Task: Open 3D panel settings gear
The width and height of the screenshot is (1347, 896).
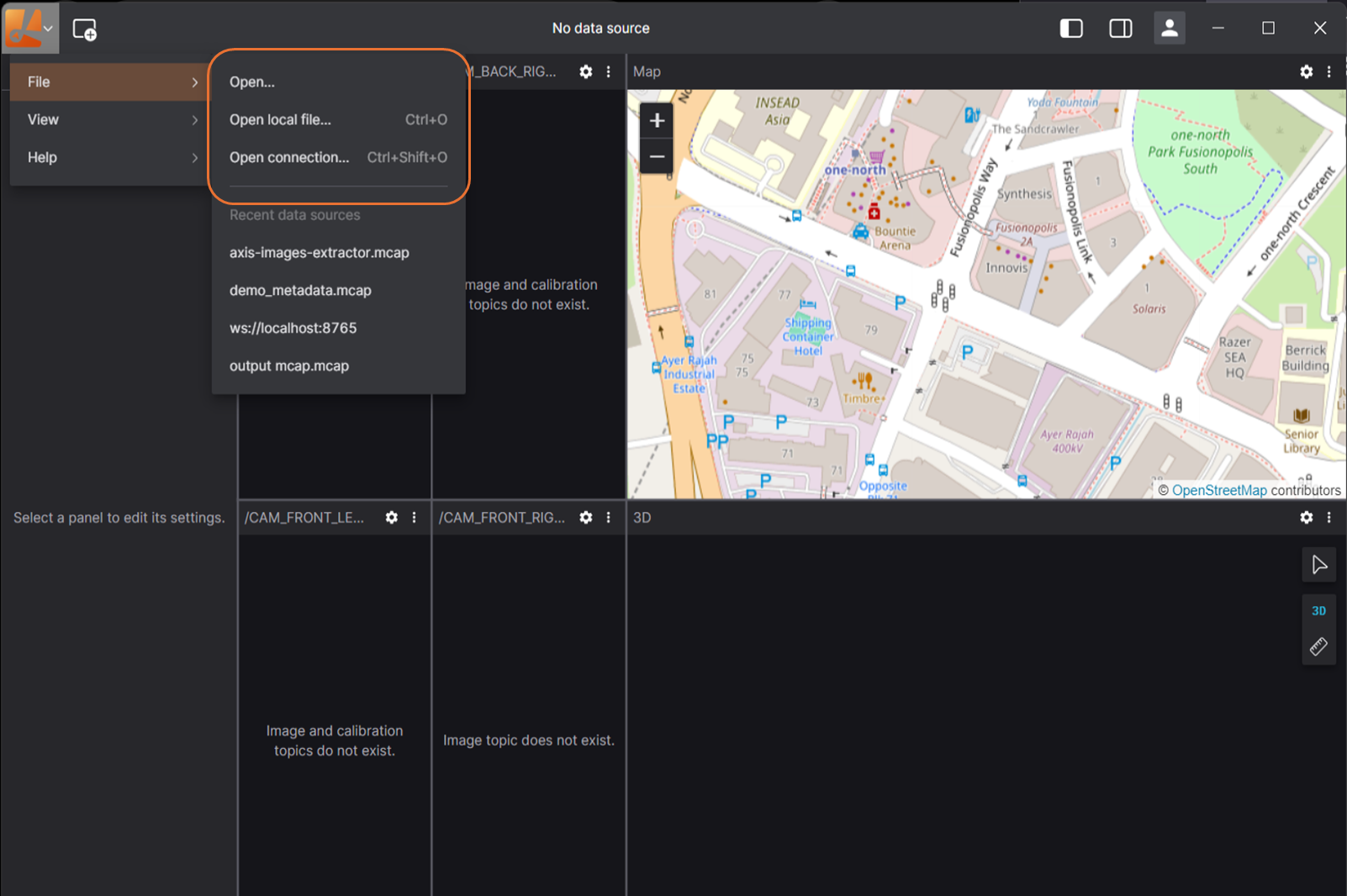Action: 1306,517
